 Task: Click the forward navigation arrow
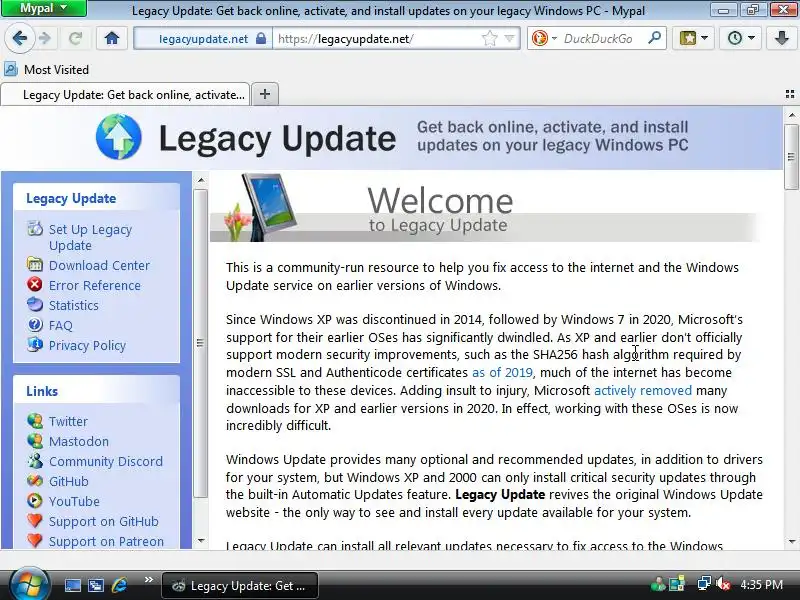click(45, 38)
